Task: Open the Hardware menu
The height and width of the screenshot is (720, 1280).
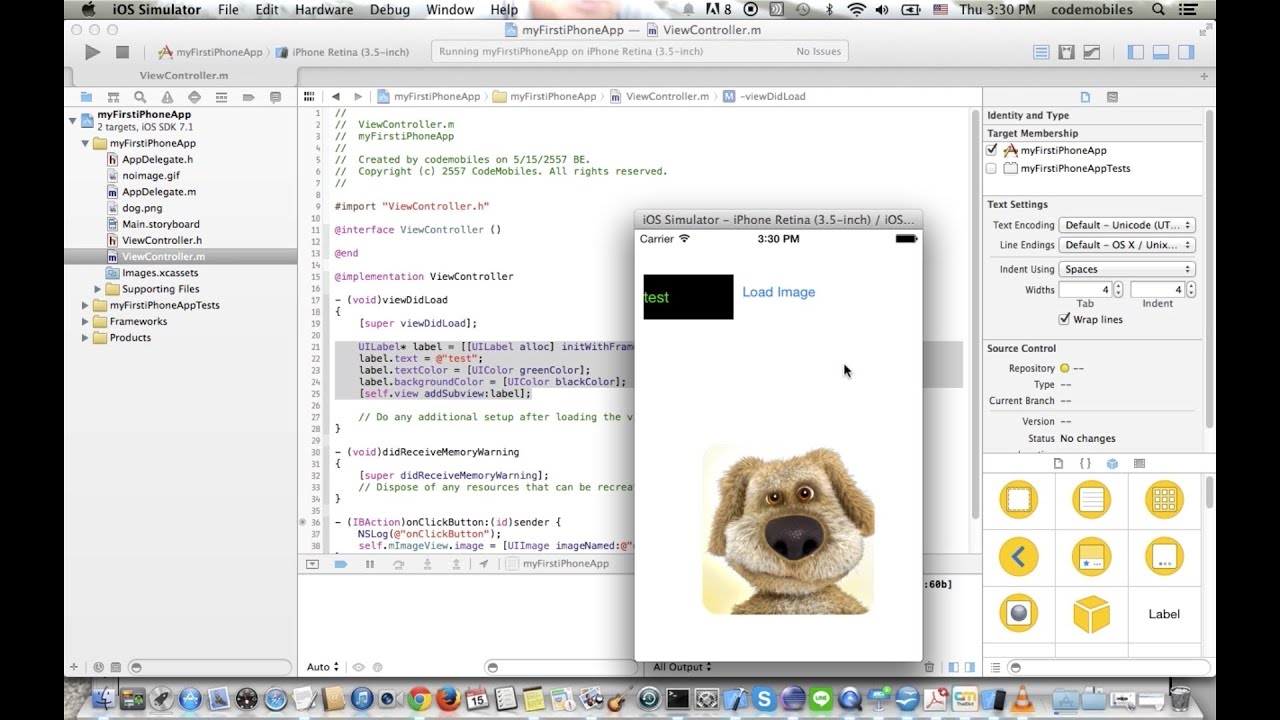Action: (324, 10)
